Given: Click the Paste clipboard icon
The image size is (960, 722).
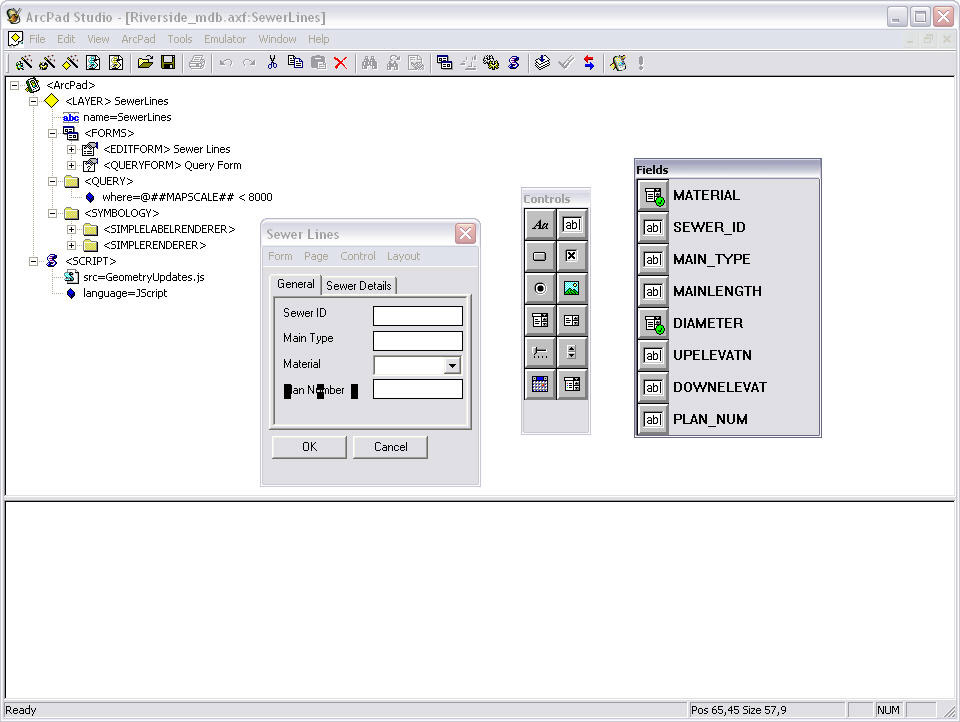Looking at the screenshot, I should [x=318, y=62].
